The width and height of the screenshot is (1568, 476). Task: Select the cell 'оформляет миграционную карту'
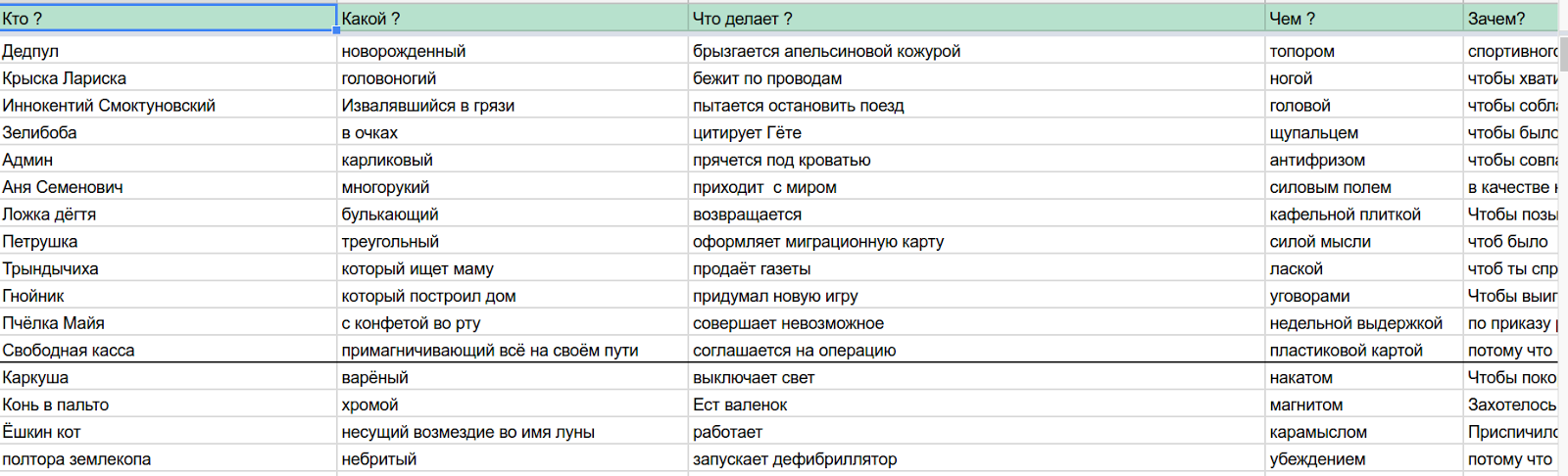977,242
